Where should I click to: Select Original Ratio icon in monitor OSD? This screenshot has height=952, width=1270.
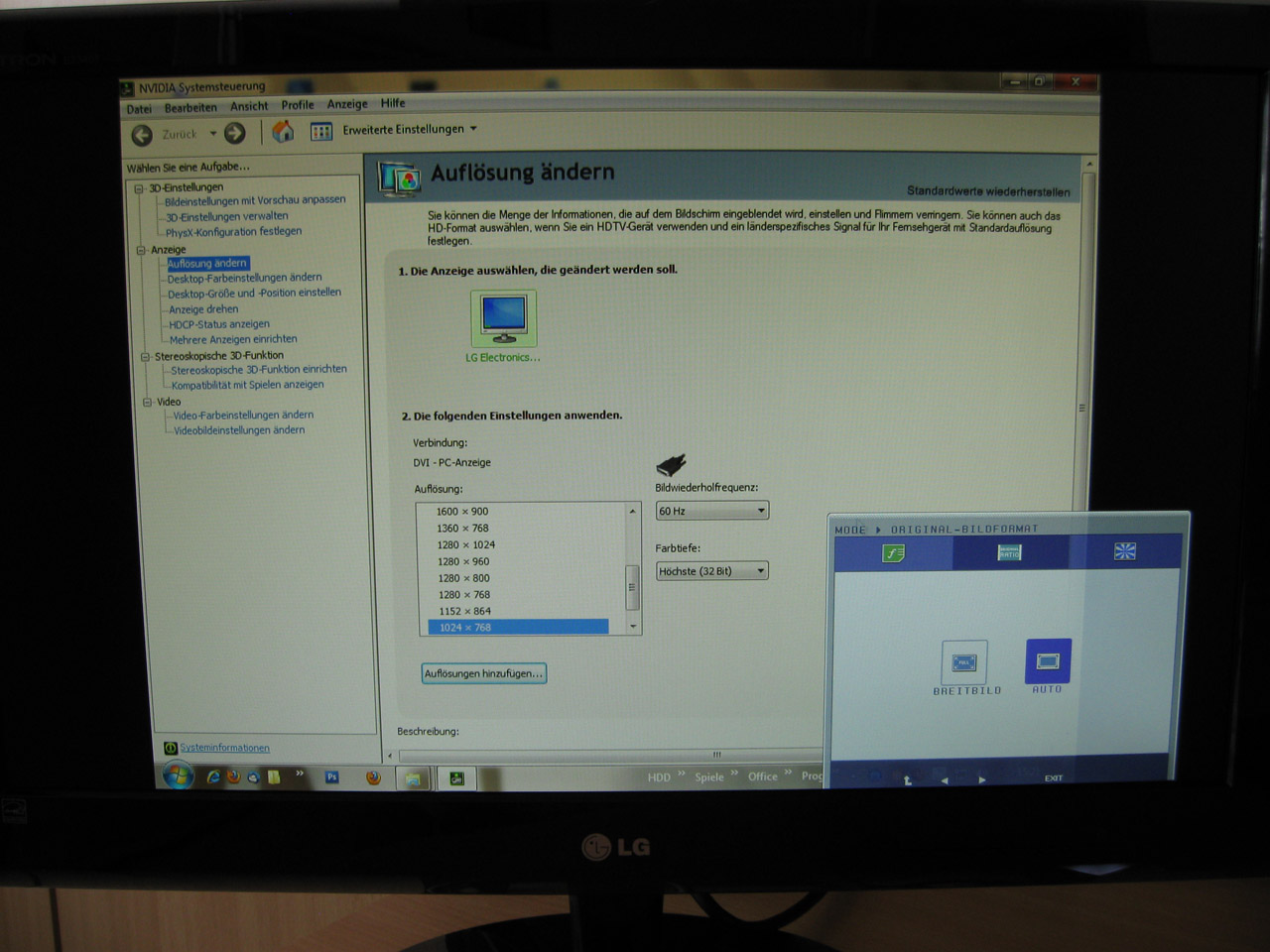pos(1009,552)
